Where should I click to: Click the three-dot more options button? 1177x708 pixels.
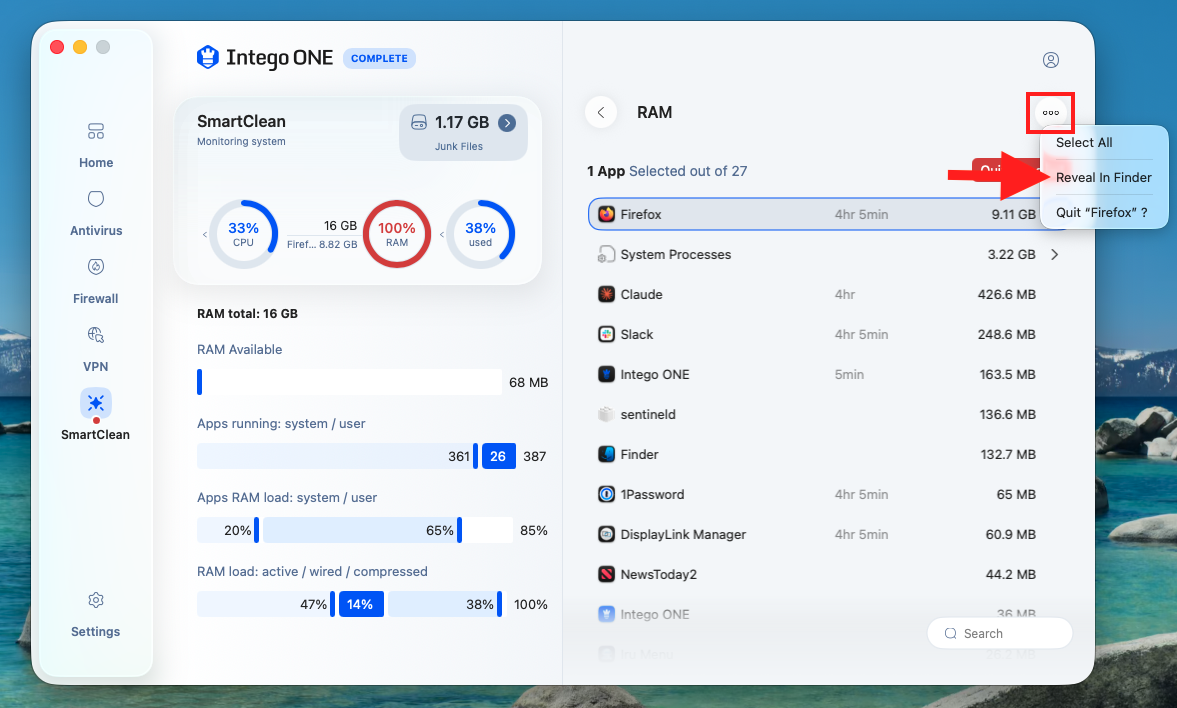pyautogui.click(x=1050, y=113)
